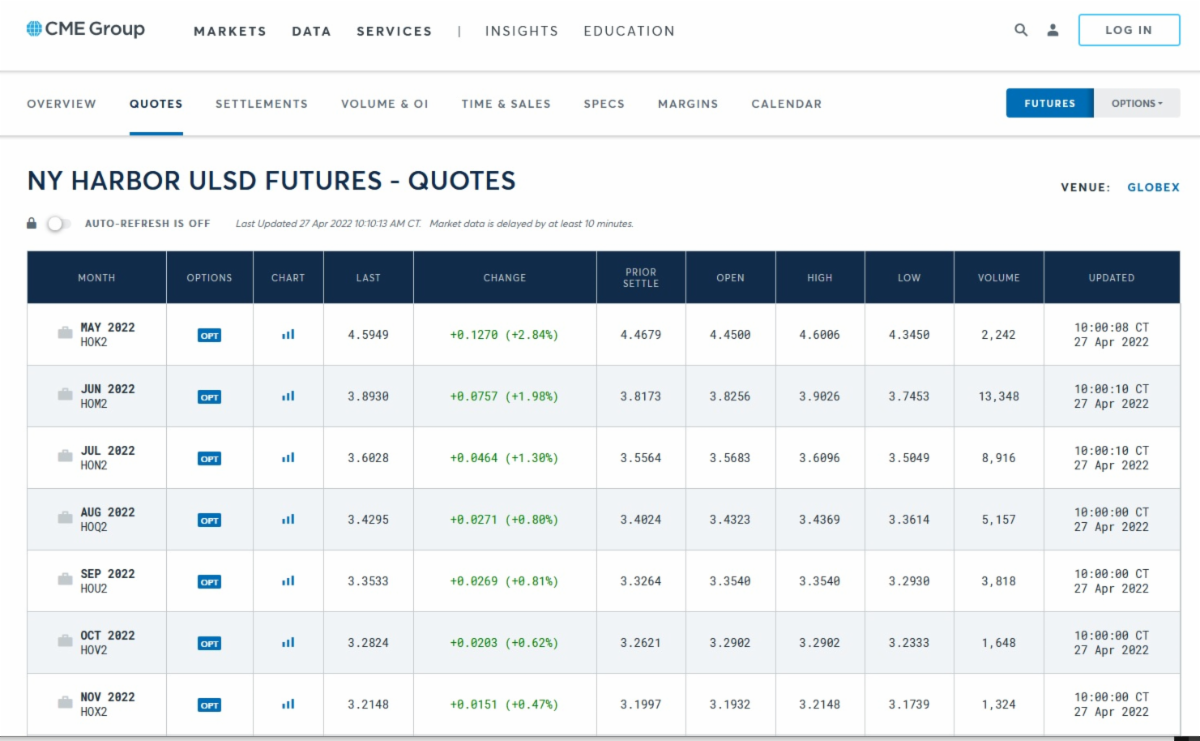The height and width of the screenshot is (741, 1200).
Task: Open the chart icon for SEP 2022
Action: (x=288, y=581)
